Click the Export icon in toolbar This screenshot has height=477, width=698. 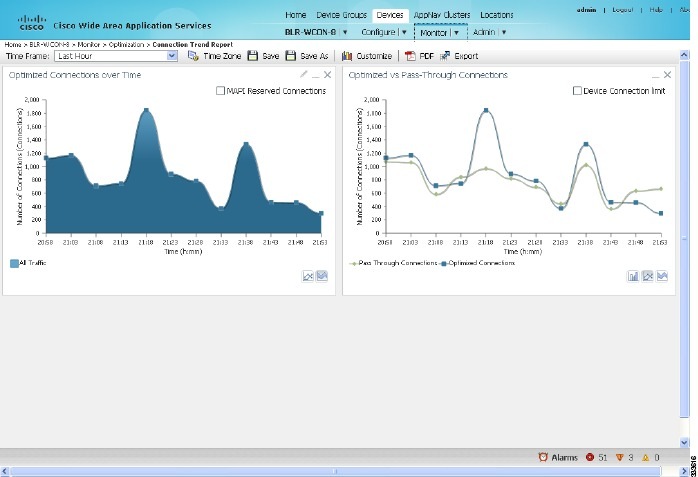point(445,56)
